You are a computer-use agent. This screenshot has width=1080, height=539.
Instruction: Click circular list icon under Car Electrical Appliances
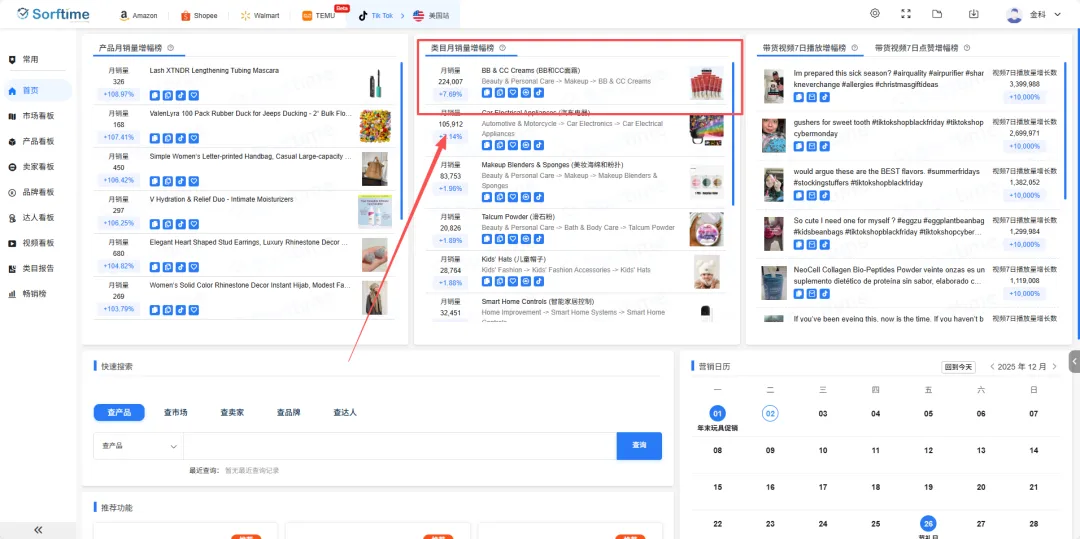526,145
